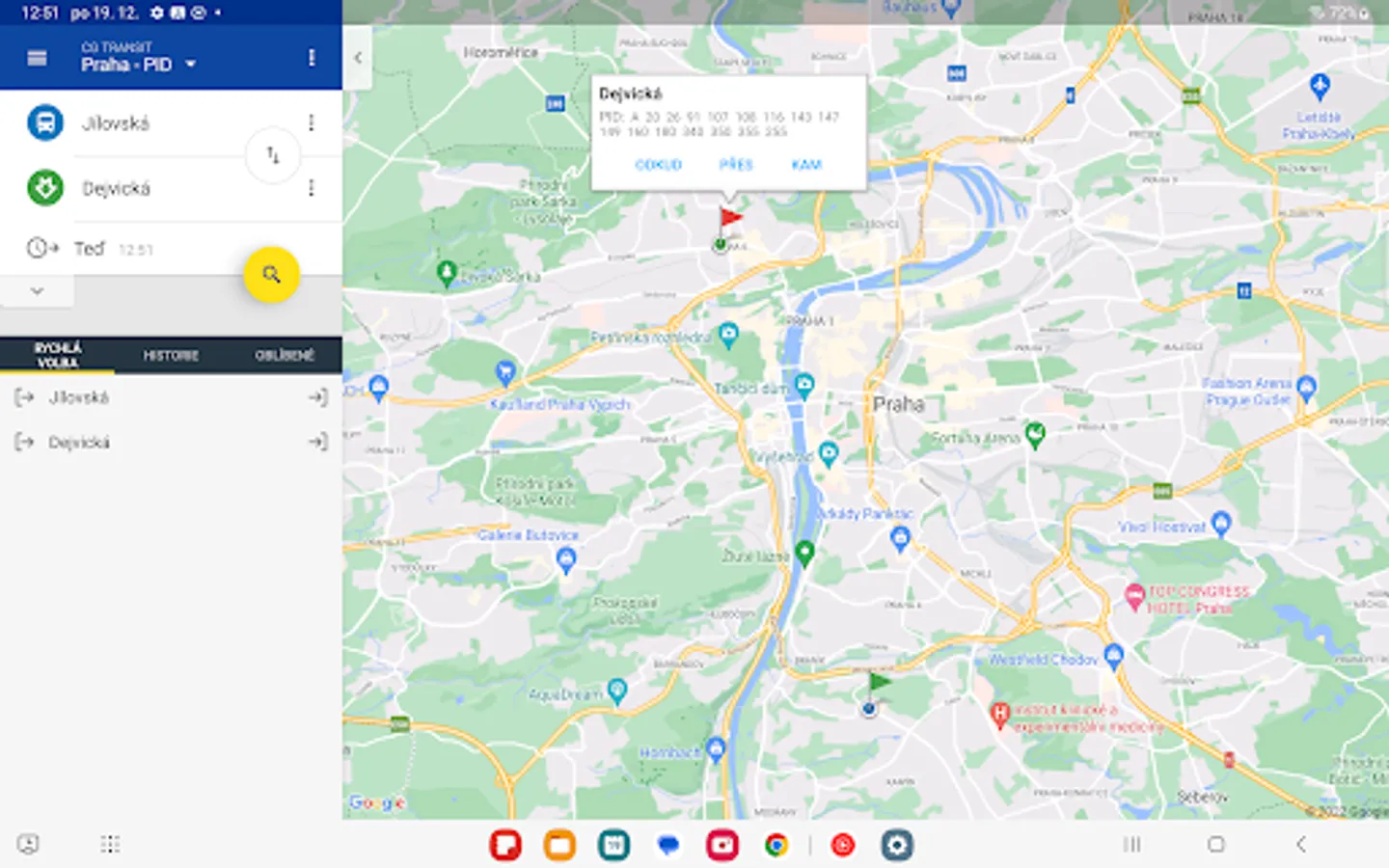This screenshot has height=868, width=1389.
Task: Swap origin and destination stops
Action: pos(273,154)
